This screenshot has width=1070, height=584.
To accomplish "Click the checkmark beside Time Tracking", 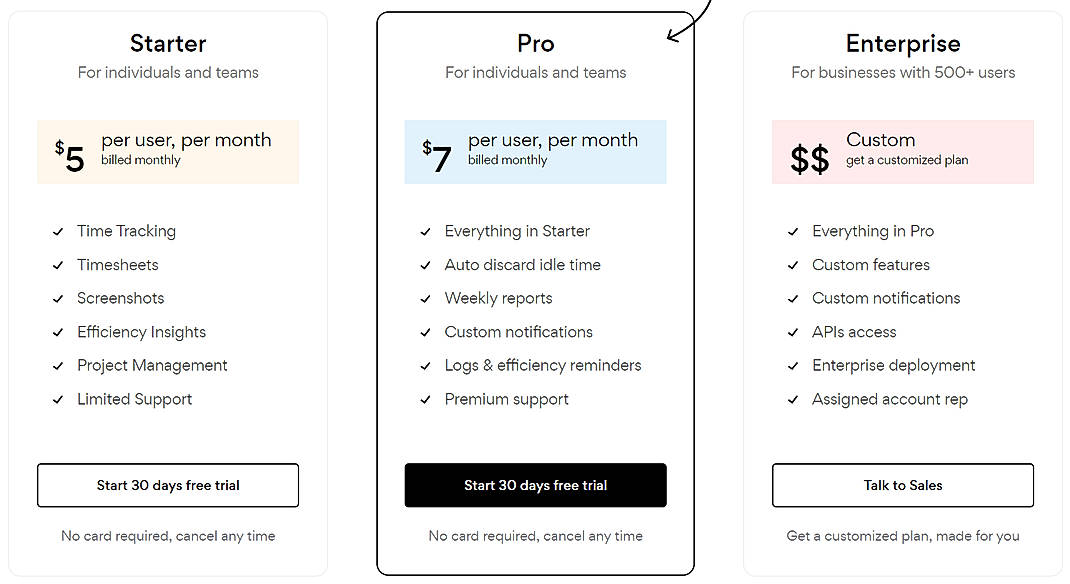I will point(57,231).
